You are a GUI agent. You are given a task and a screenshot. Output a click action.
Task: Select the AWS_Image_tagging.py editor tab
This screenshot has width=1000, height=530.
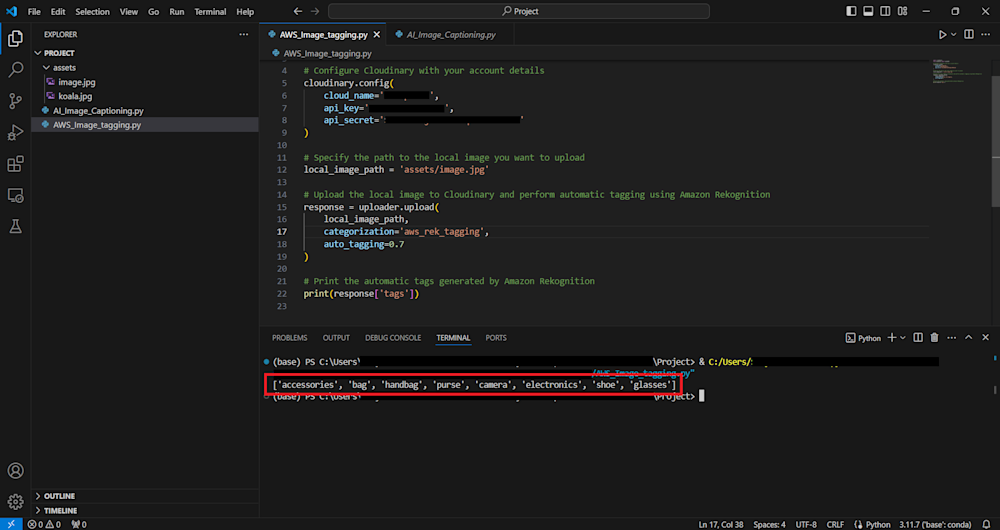[x=323, y=34]
